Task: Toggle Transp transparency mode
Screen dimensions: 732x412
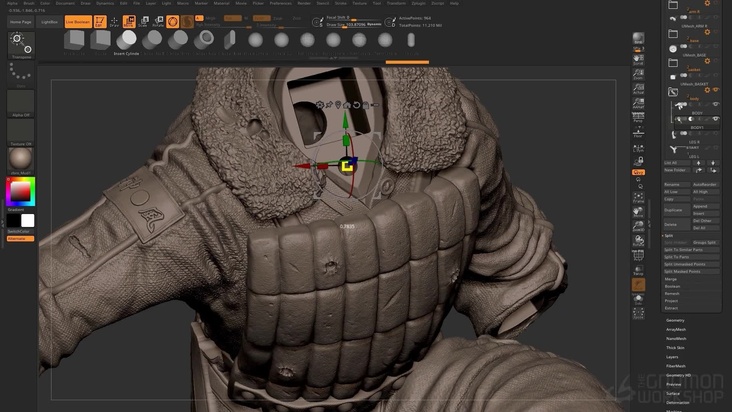Action: tap(638, 270)
